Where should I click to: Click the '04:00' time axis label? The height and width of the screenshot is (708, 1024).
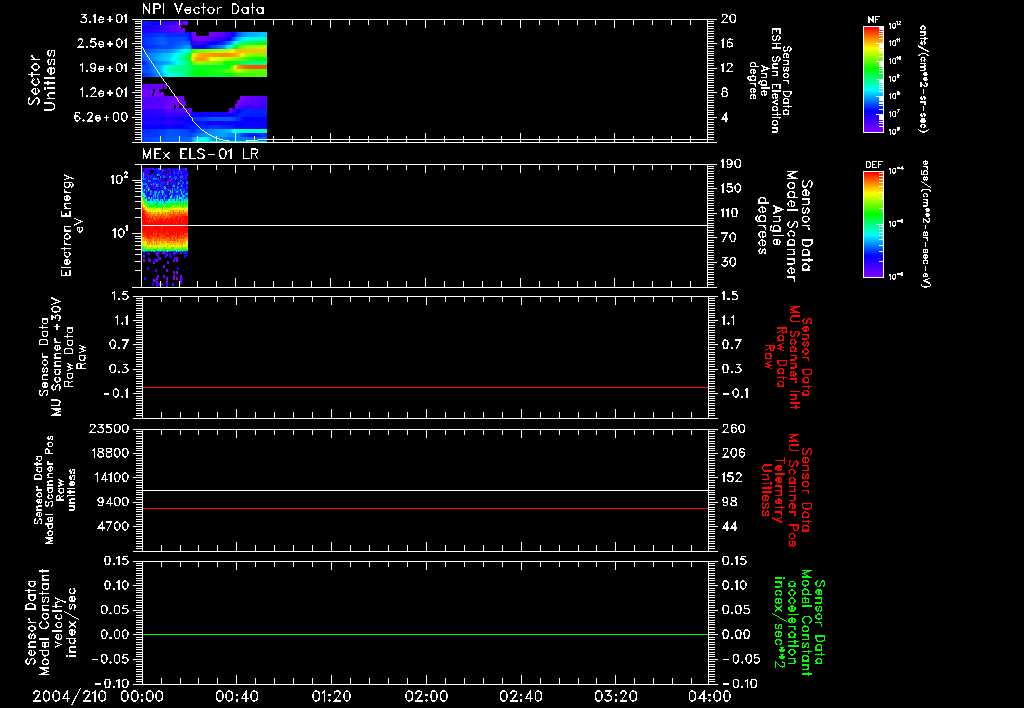[x=709, y=696]
